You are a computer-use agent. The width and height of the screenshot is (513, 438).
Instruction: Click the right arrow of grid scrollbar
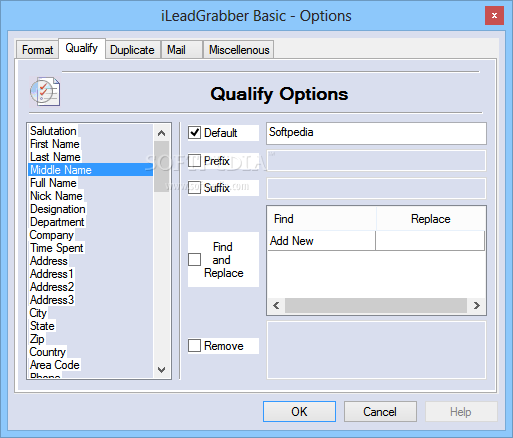coord(476,305)
